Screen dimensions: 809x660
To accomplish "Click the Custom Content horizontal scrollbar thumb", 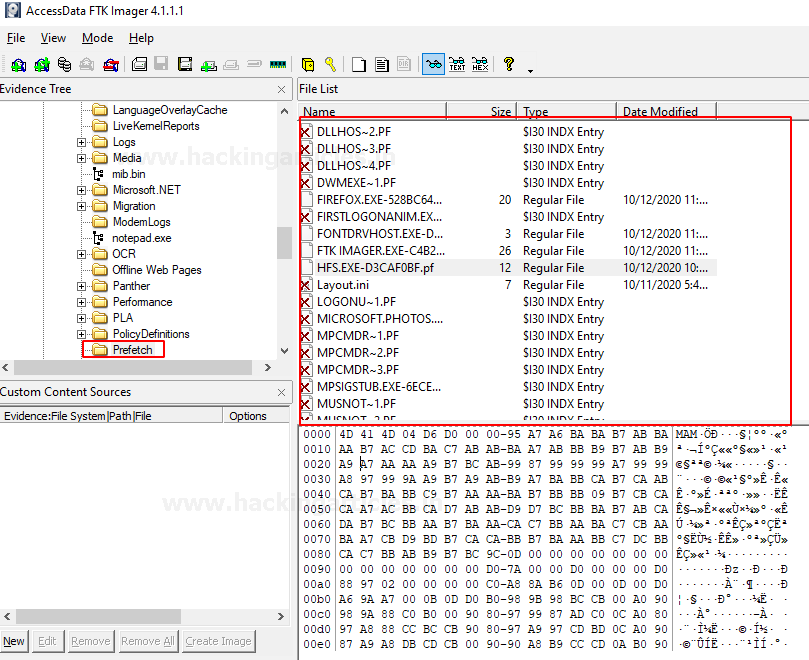I will pyautogui.click(x=98, y=616).
